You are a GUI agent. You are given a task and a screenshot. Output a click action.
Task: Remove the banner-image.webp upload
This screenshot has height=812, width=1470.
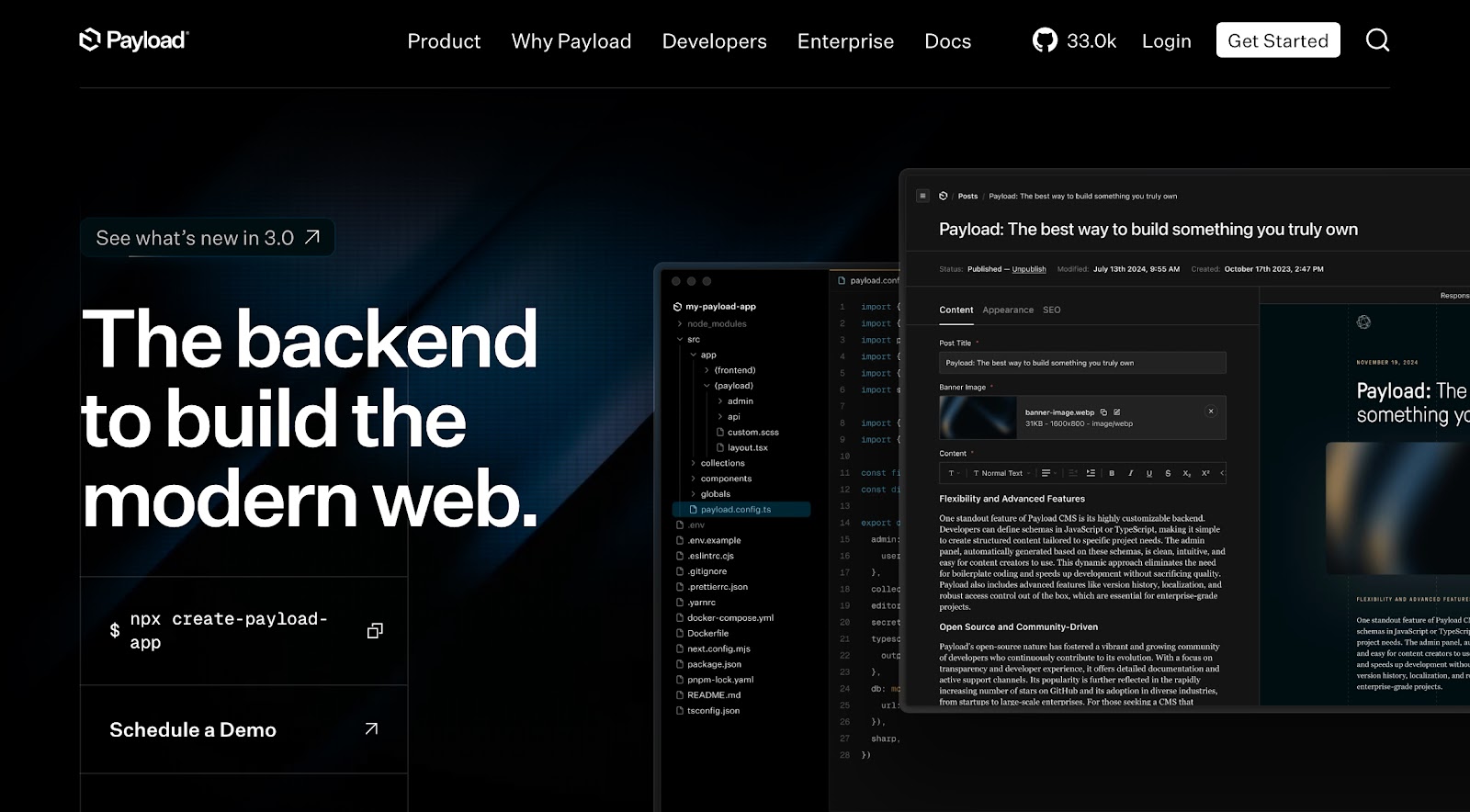point(1211,412)
